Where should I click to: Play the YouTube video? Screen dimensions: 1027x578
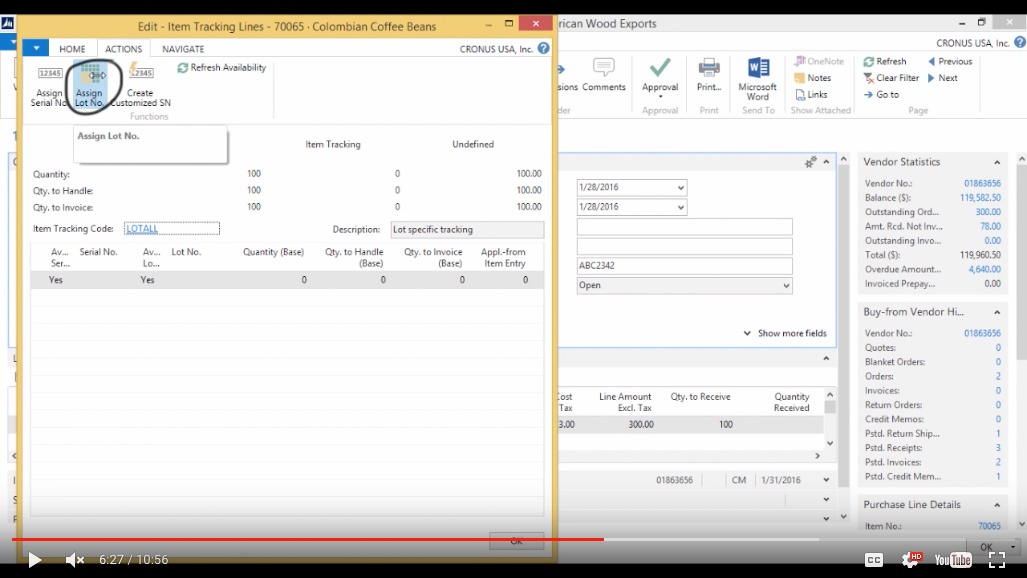click(35, 560)
